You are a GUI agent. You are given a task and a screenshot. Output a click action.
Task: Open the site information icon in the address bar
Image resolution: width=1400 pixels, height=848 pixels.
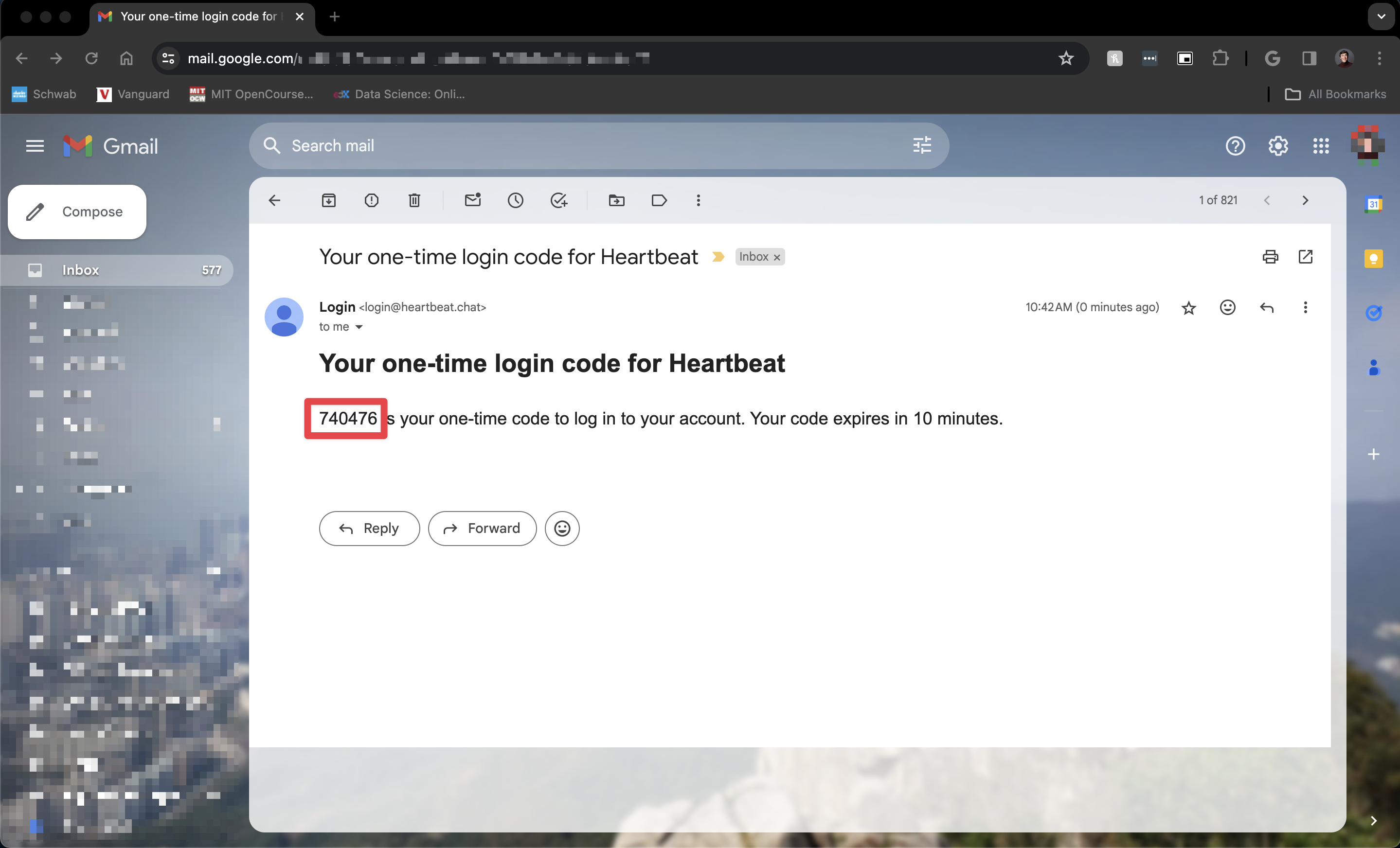click(x=168, y=58)
